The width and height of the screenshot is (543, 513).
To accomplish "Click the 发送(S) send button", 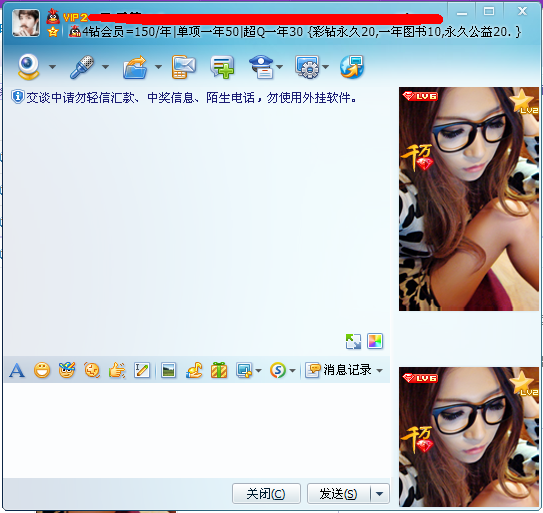I will [338, 494].
